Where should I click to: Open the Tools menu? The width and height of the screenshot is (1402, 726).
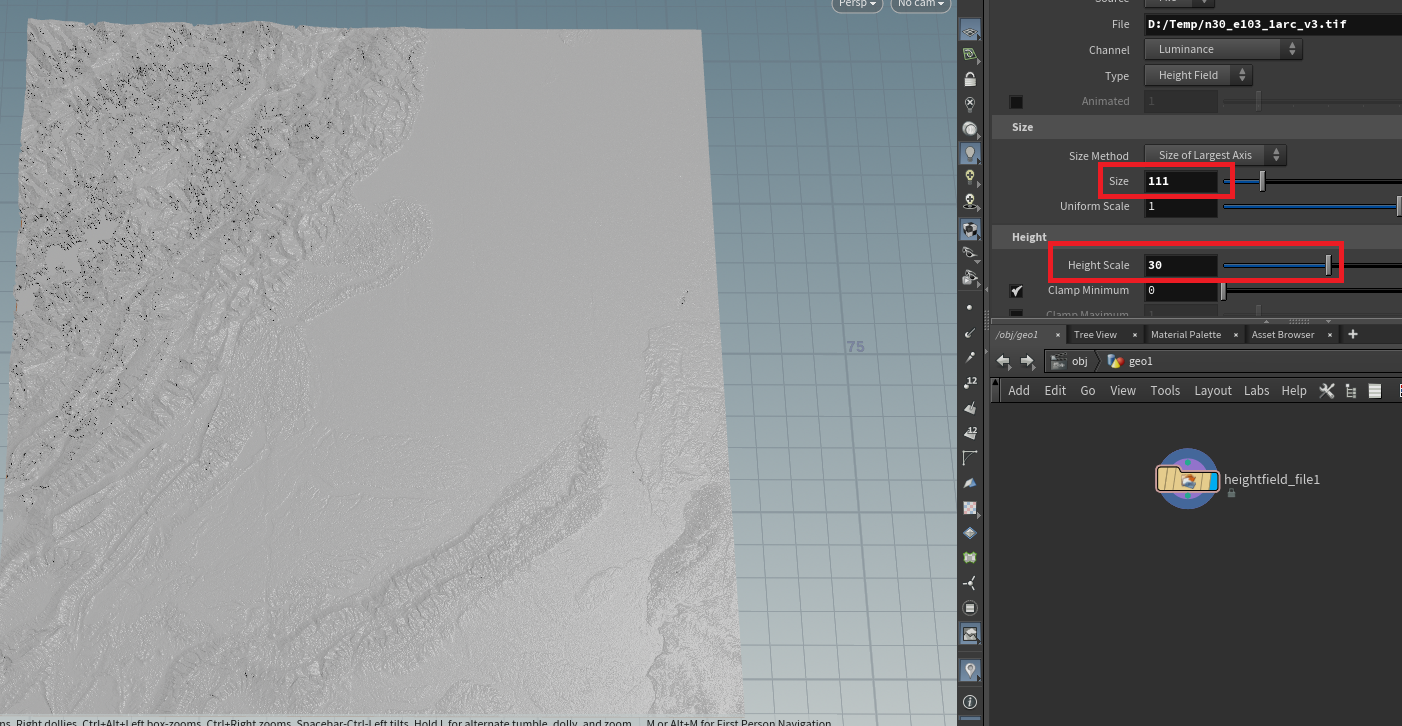(1165, 391)
